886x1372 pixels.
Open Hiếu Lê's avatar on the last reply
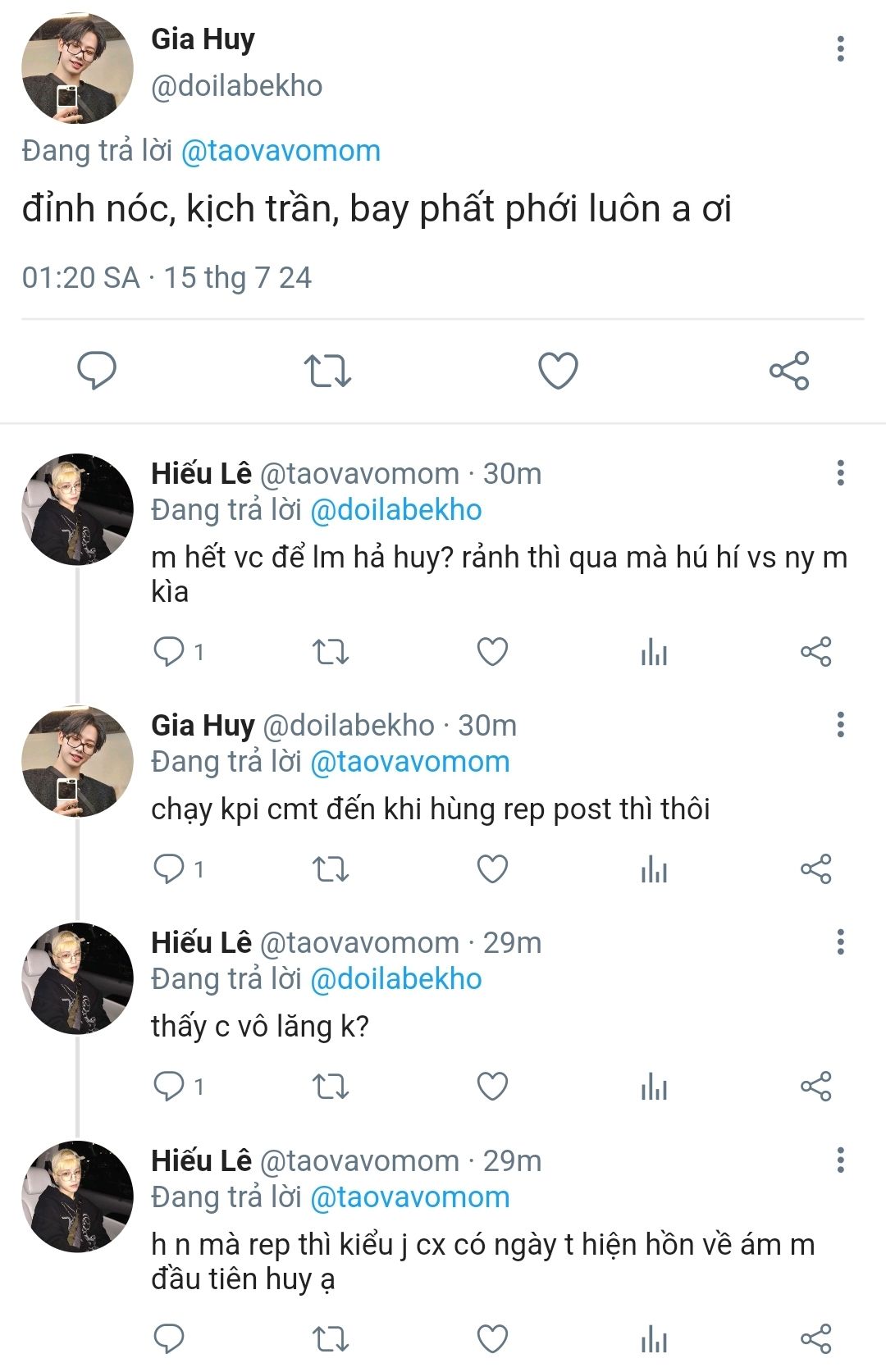(77, 1197)
